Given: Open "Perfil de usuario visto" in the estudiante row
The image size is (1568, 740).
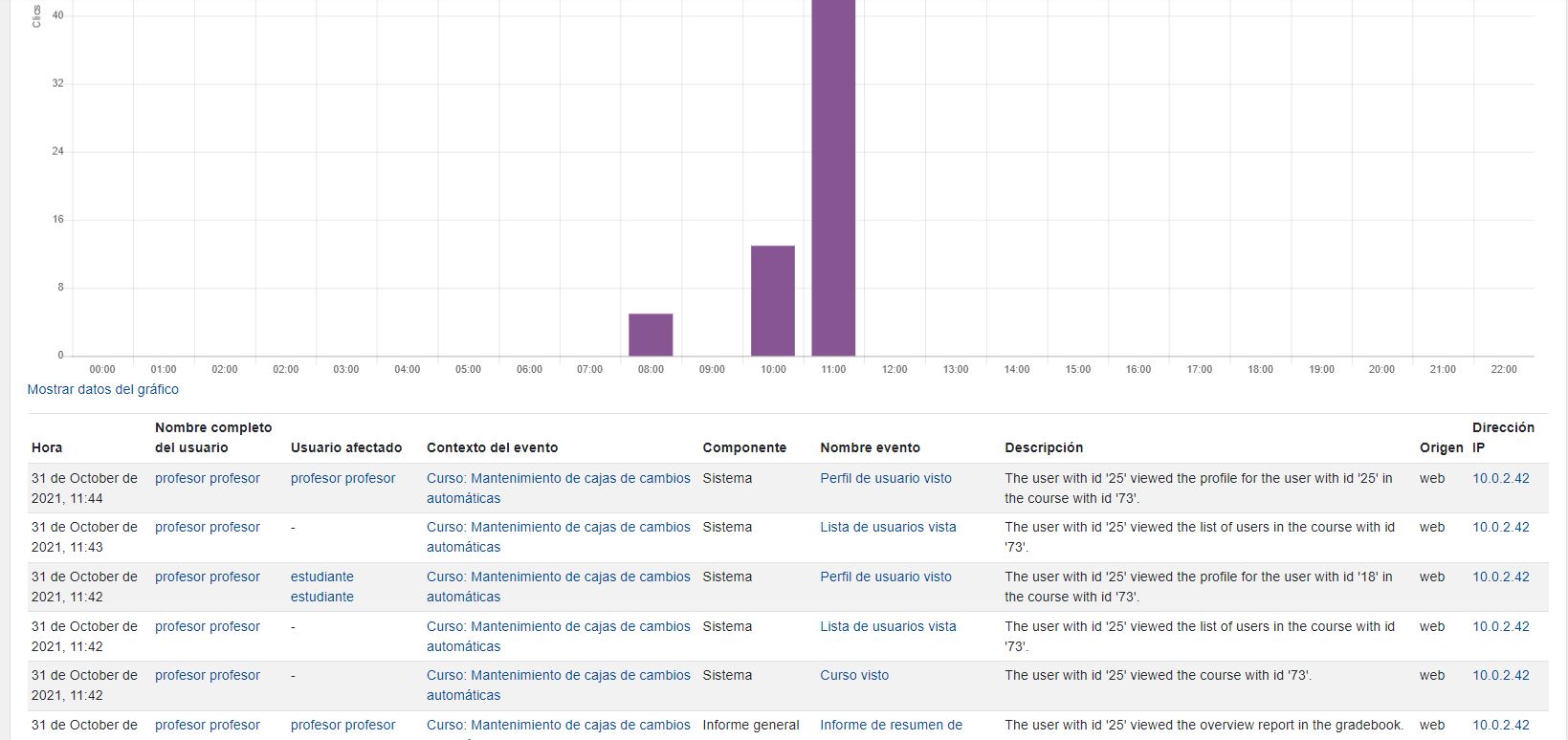Looking at the screenshot, I should pyautogui.click(x=885, y=577).
